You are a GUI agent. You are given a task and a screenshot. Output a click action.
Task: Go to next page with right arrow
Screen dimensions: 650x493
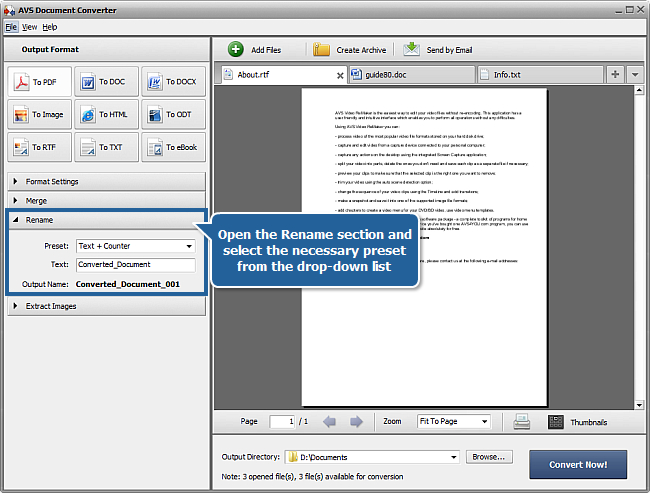point(356,422)
